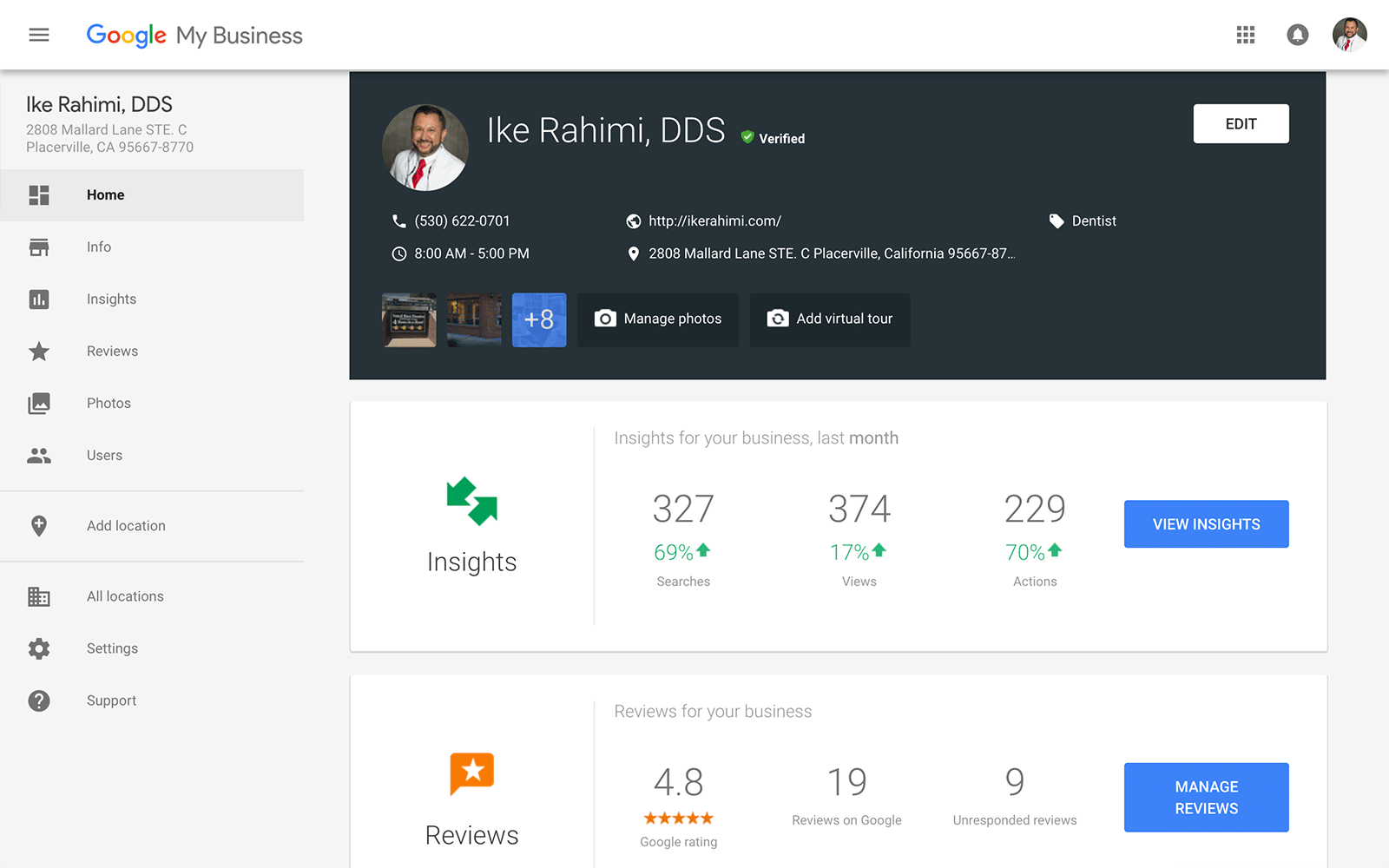The height and width of the screenshot is (868, 1389).
Task: Click the Reviews star icon
Action: (x=39, y=352)
